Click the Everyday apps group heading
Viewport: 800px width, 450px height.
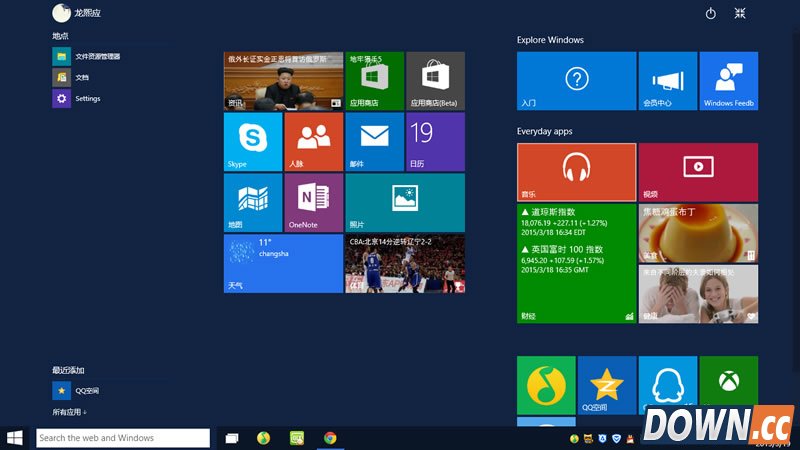[544, 131]
